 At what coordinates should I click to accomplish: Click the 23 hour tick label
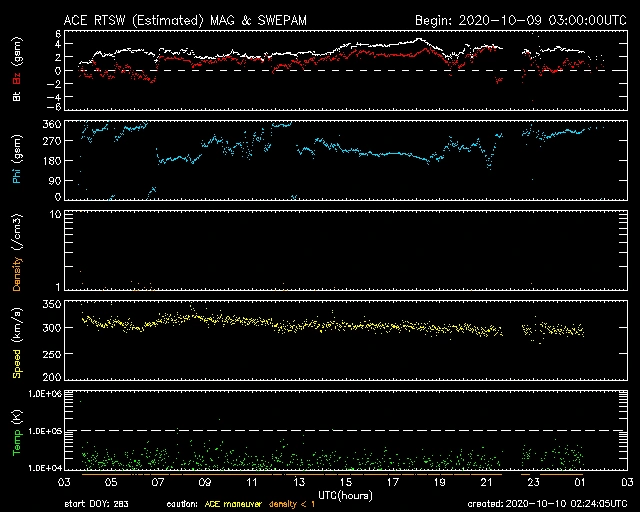point(533,483)
